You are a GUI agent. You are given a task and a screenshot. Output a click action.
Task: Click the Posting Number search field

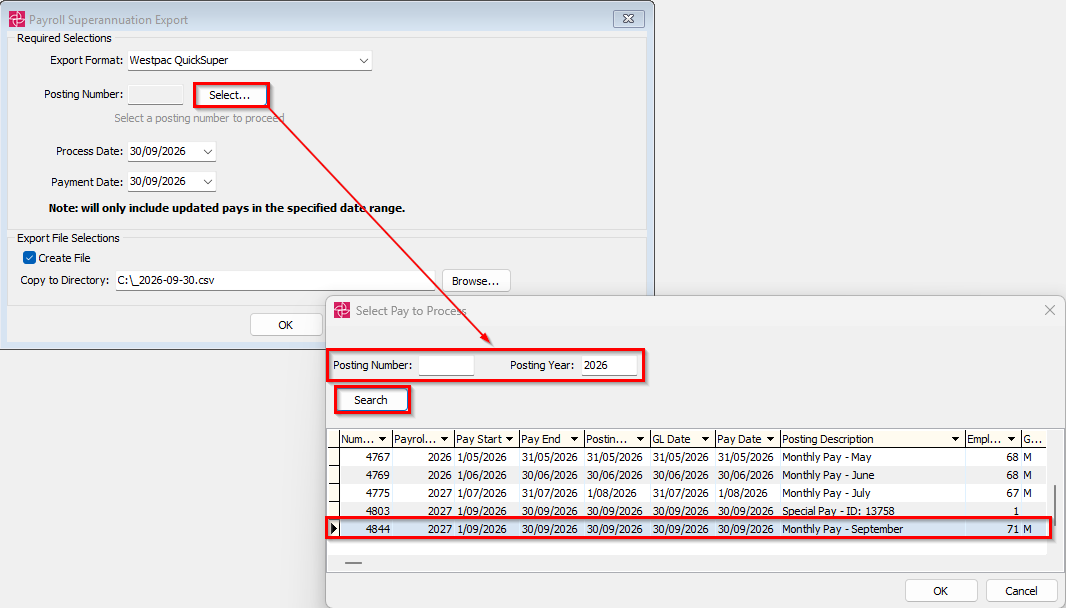tap(446, 365)
